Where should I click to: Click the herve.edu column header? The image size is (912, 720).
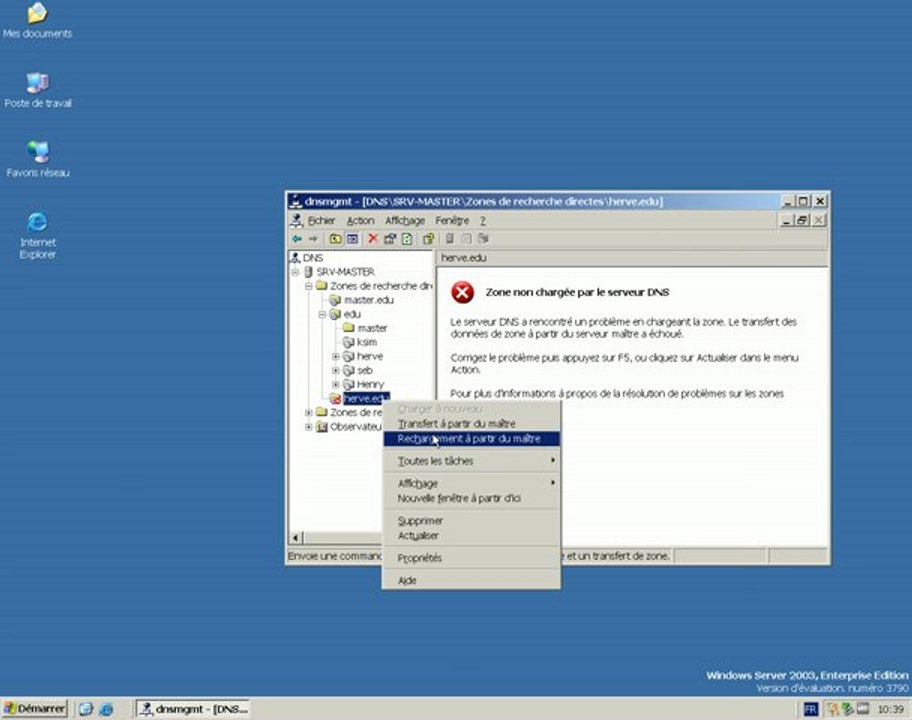coord(632,258)
